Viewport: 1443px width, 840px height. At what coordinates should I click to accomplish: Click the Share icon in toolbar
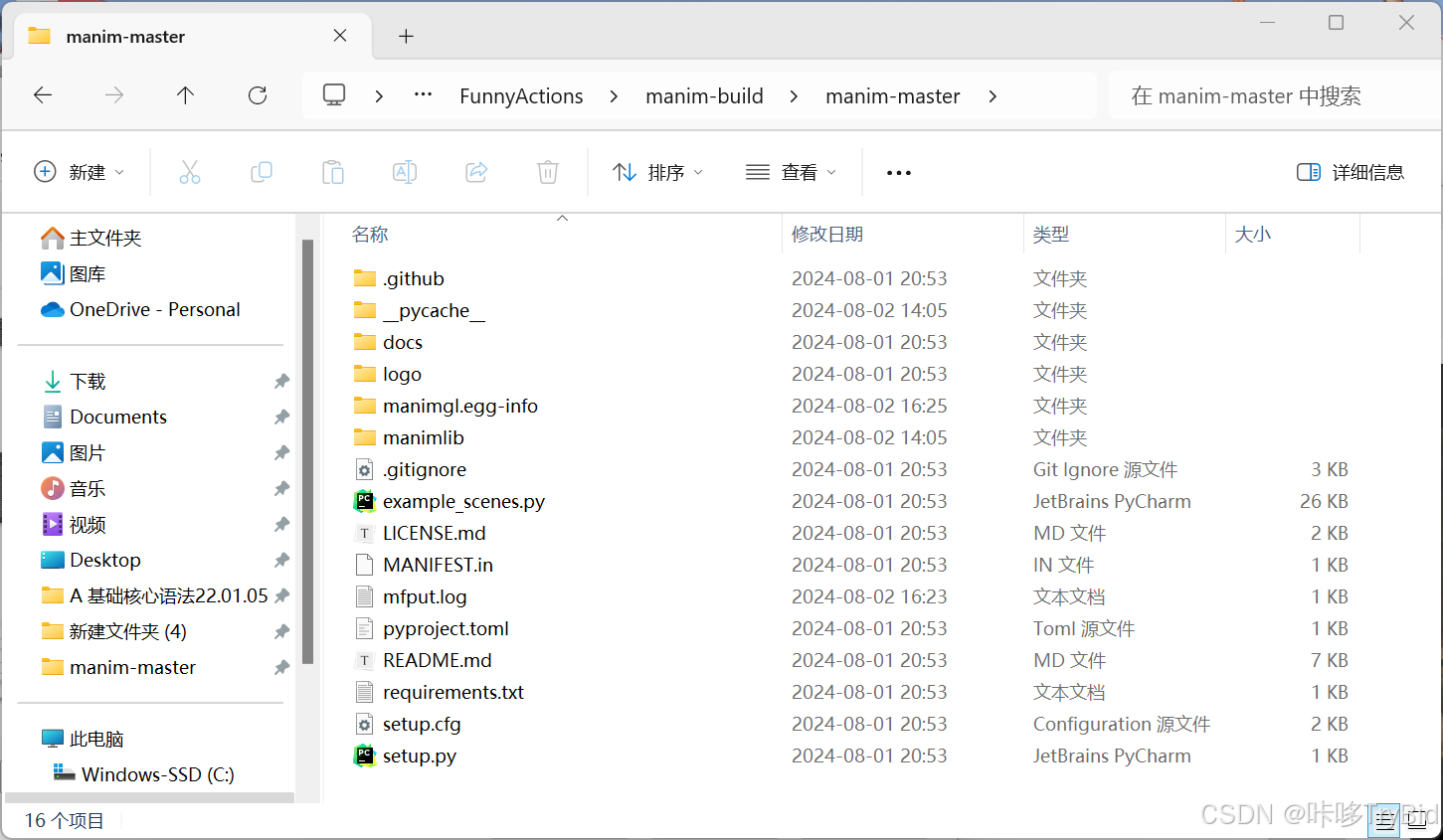pyautogui.click(x=476, y=172)
